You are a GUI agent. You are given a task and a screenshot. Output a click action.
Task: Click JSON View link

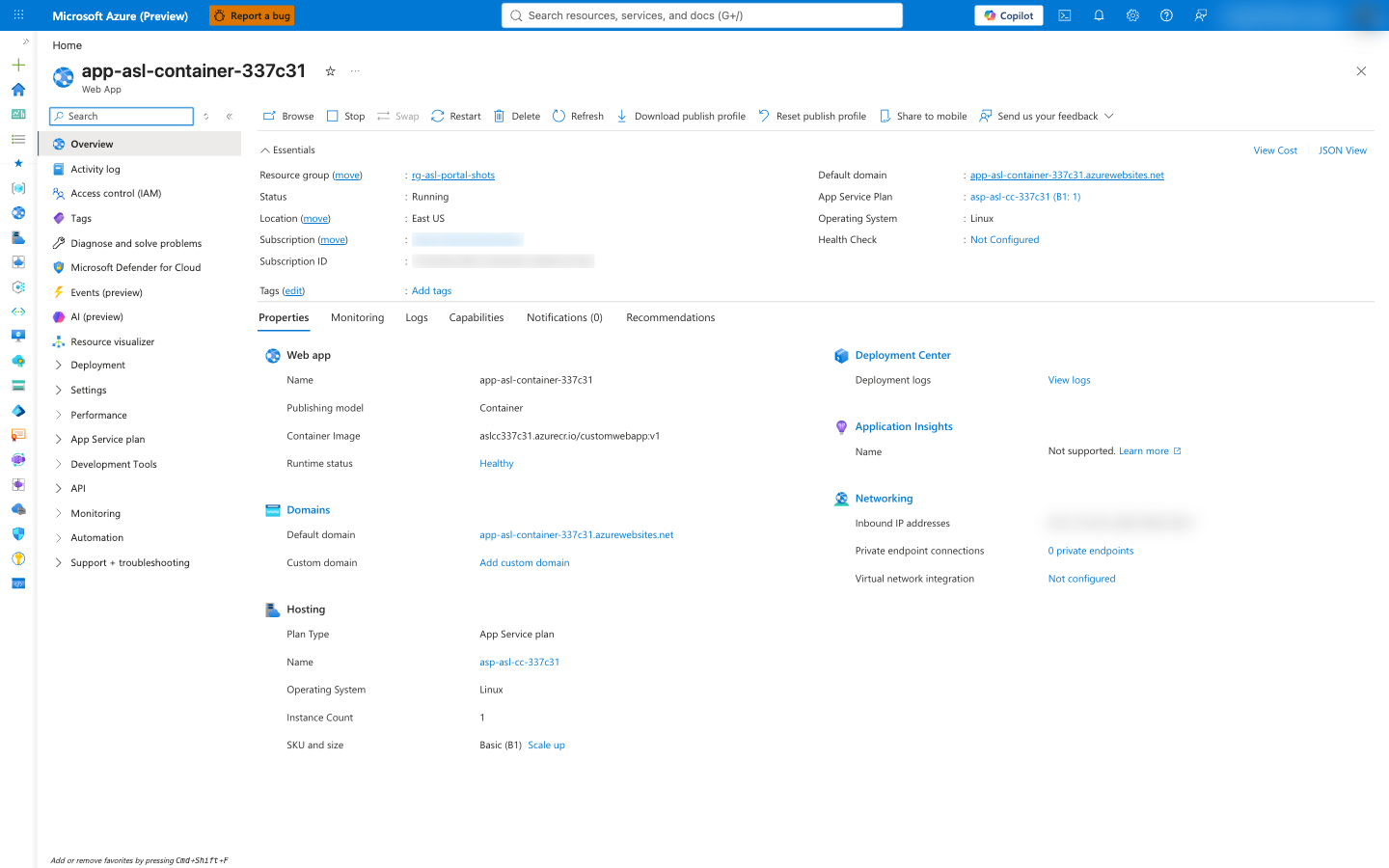point(1343,150)
